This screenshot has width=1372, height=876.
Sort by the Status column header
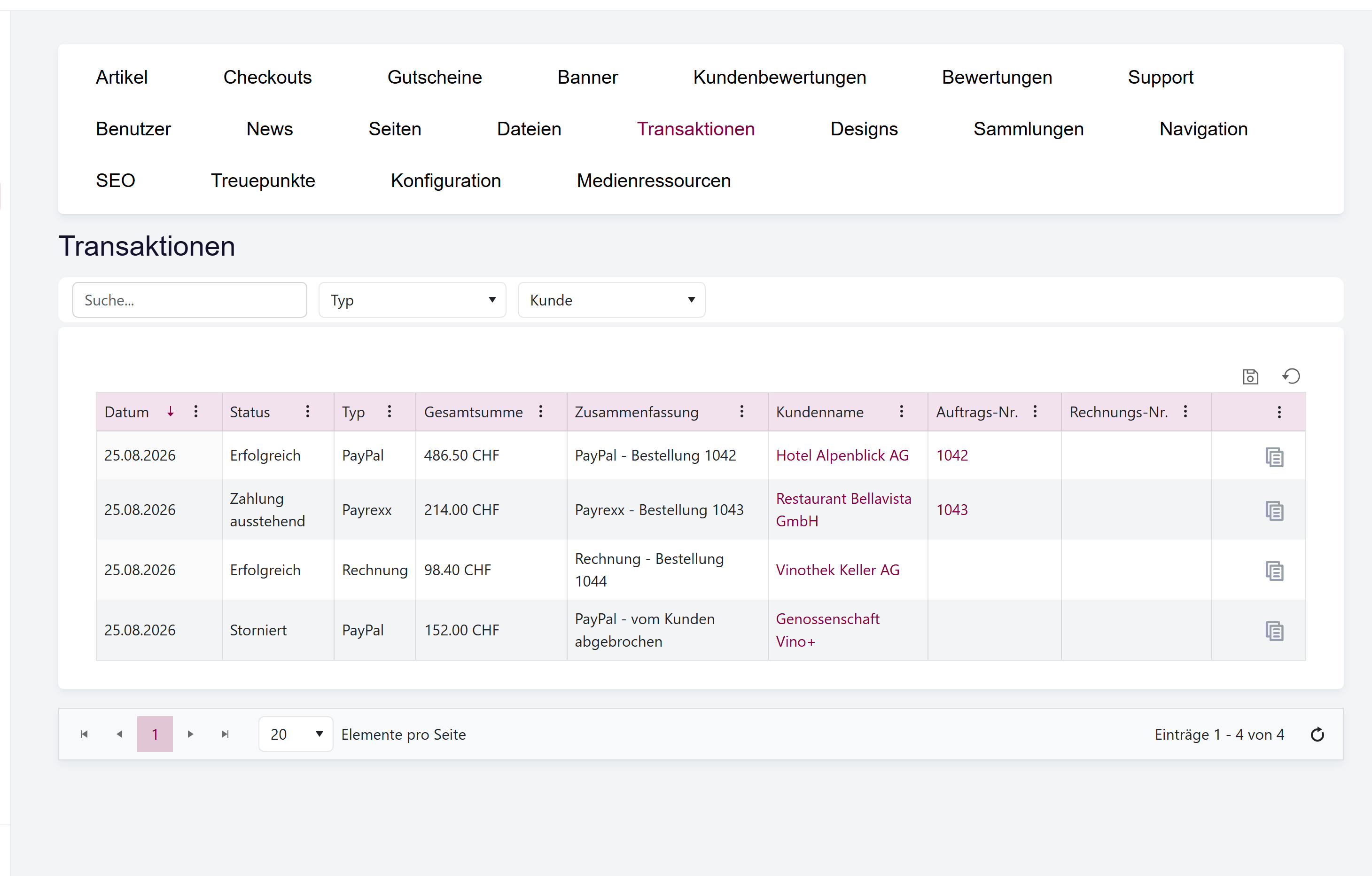pyautogui.click(x=249, y=412)
